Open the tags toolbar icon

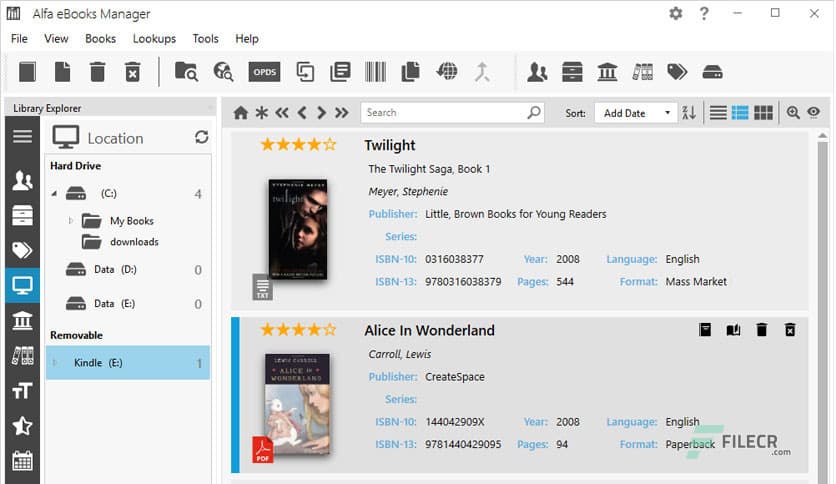(x=677, y=72)
